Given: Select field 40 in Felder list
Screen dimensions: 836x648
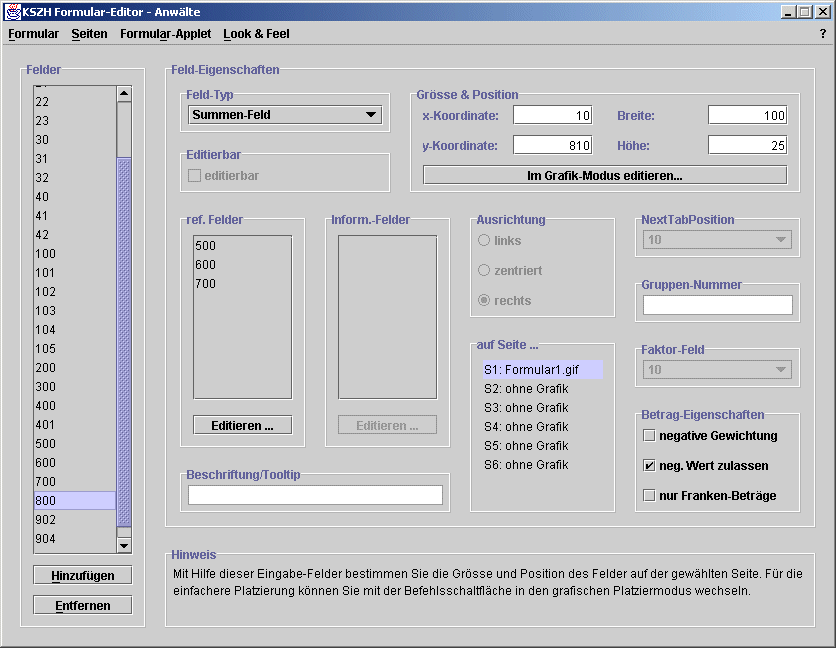Looking at the screenshot, I should 75,196.
